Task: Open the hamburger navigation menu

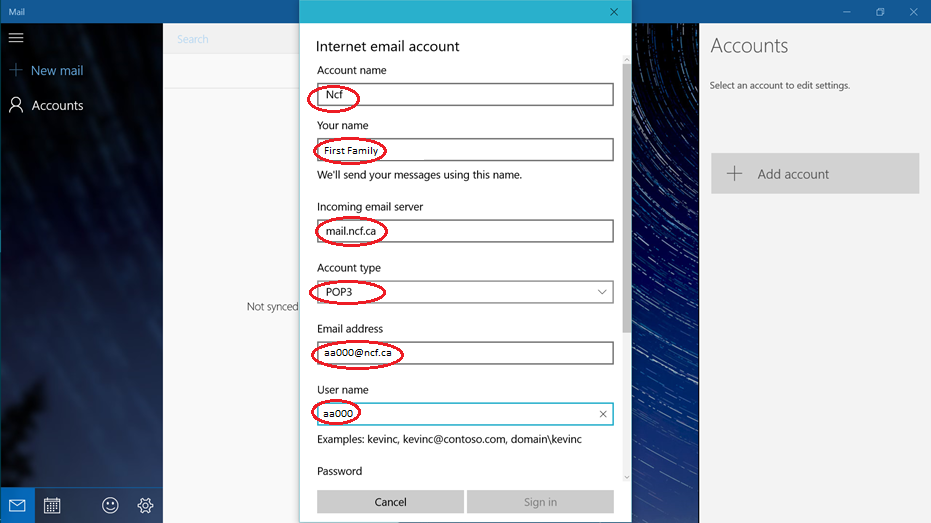Action: click(x=16, y=37)
